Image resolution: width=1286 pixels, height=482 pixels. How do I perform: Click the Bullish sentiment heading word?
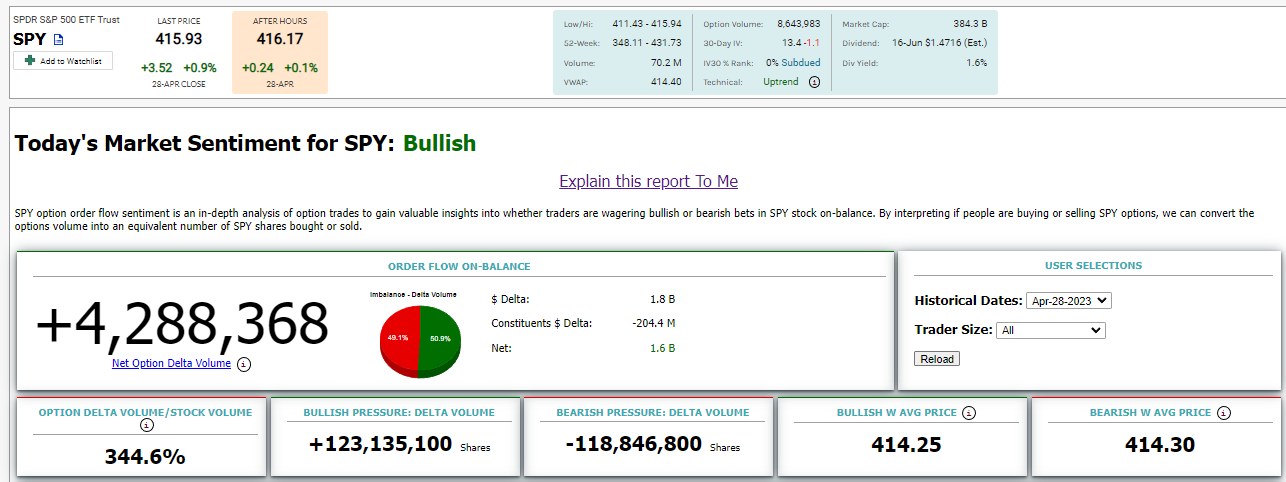439,143
